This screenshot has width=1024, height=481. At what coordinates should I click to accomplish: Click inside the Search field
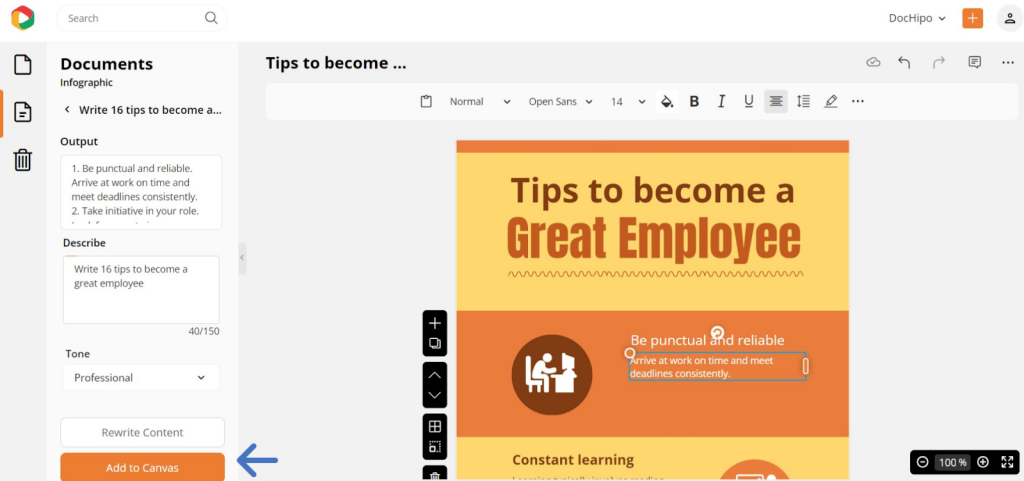pos(142,18)
